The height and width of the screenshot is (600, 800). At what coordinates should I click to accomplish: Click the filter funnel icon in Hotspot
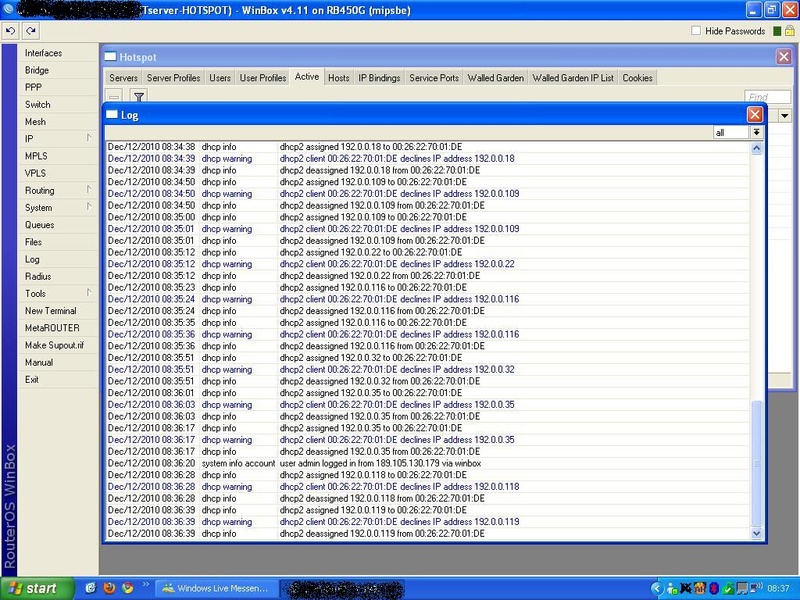coord(139,96)
